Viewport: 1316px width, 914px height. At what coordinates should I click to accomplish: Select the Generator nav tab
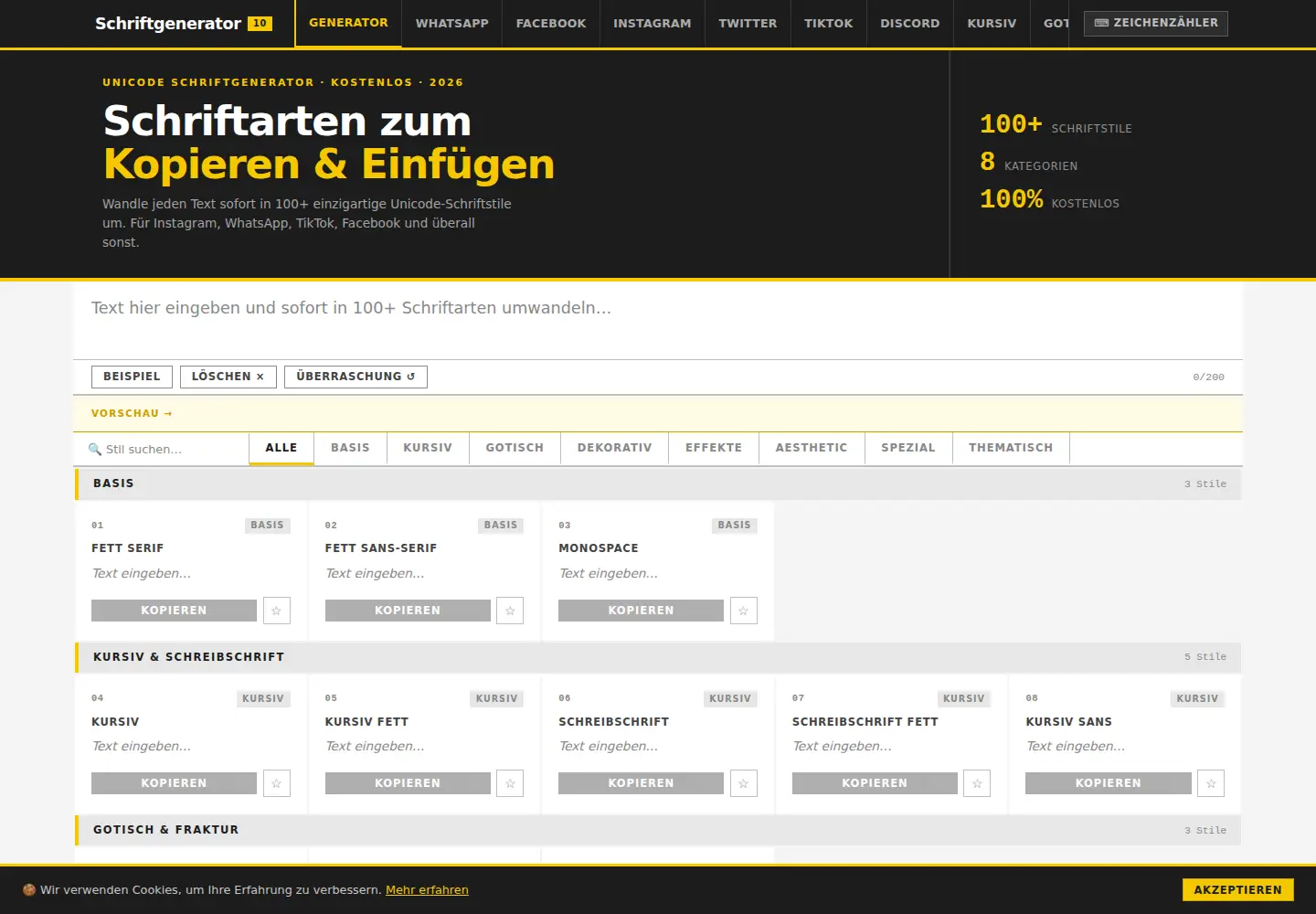(348, 24)
